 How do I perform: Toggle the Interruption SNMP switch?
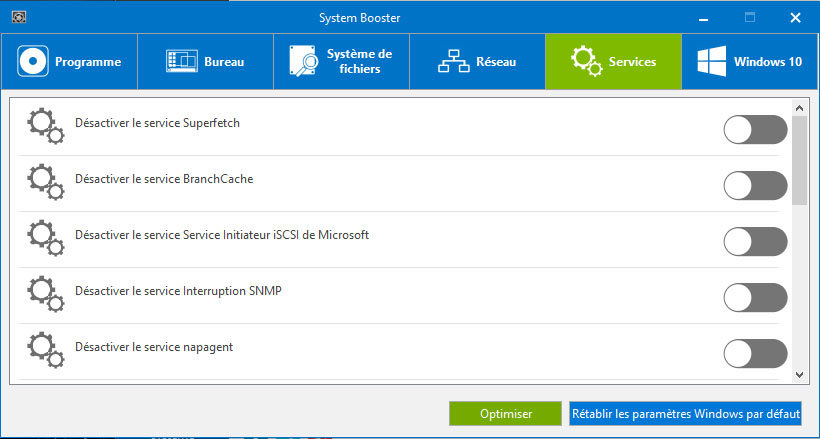[x=755, y=298]
